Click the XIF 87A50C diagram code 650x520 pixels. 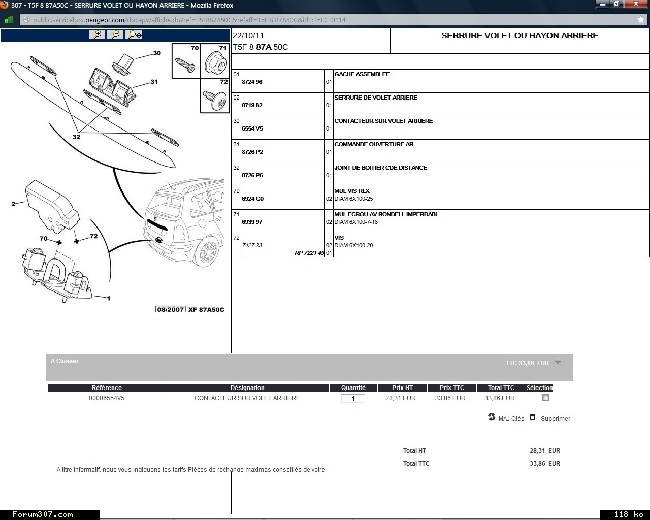[206, 309]
